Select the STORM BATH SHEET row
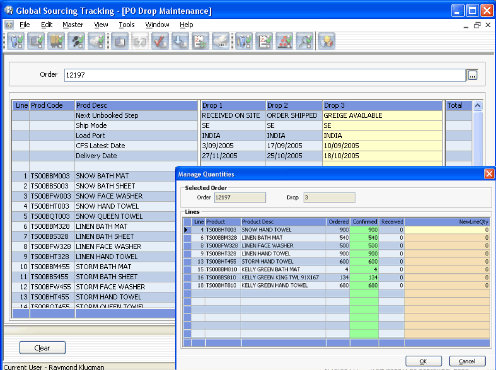Screen dimensions: 496x370 pyautogui.click(x=94, y=276)
